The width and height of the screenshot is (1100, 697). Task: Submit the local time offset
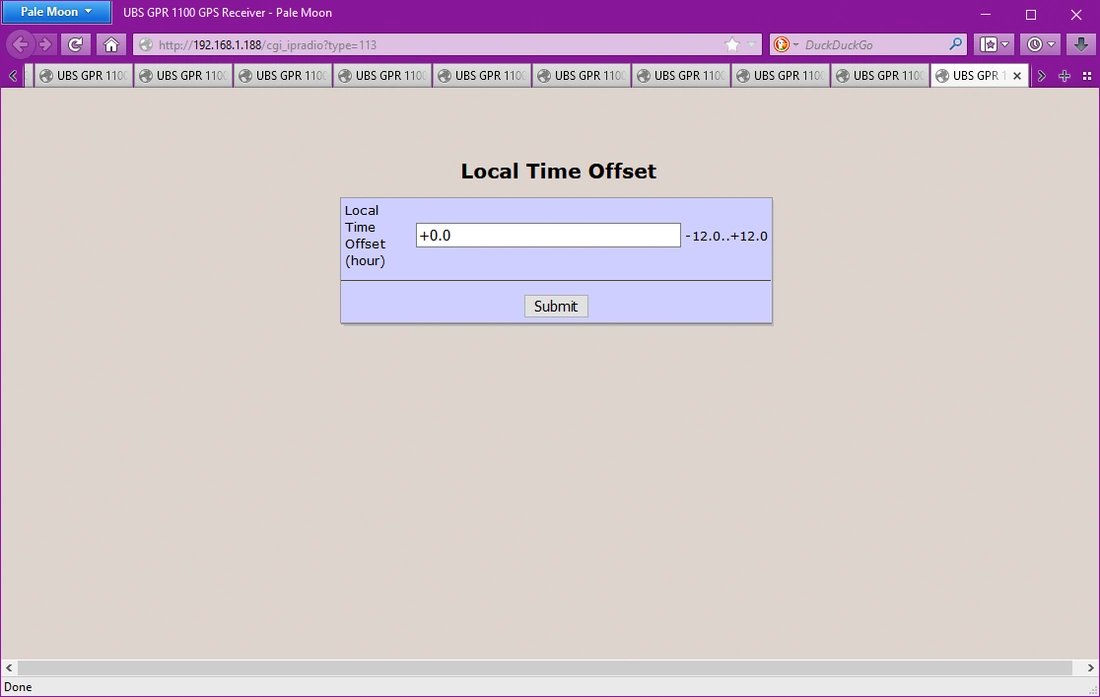pos(556,306)
